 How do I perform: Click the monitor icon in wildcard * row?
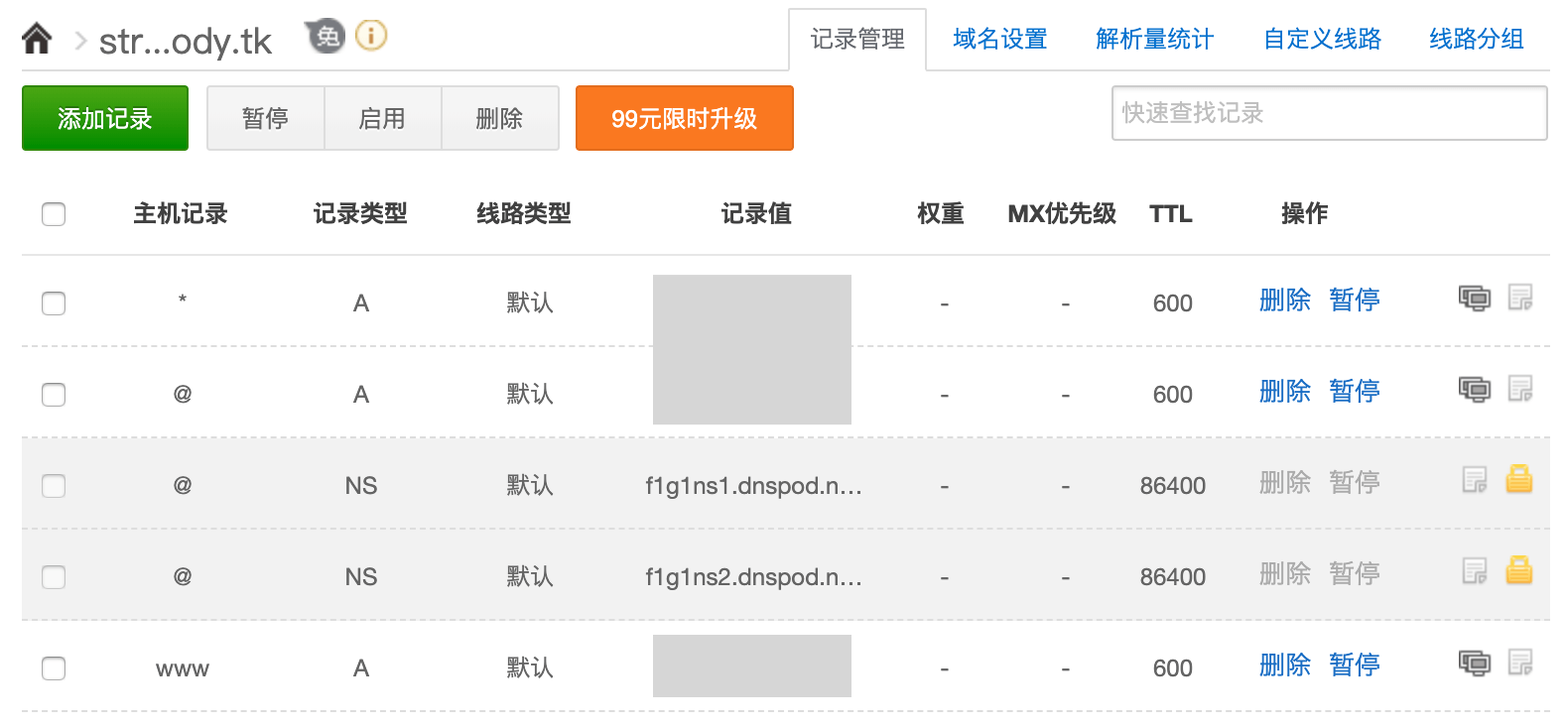(x=1475, y=298)
